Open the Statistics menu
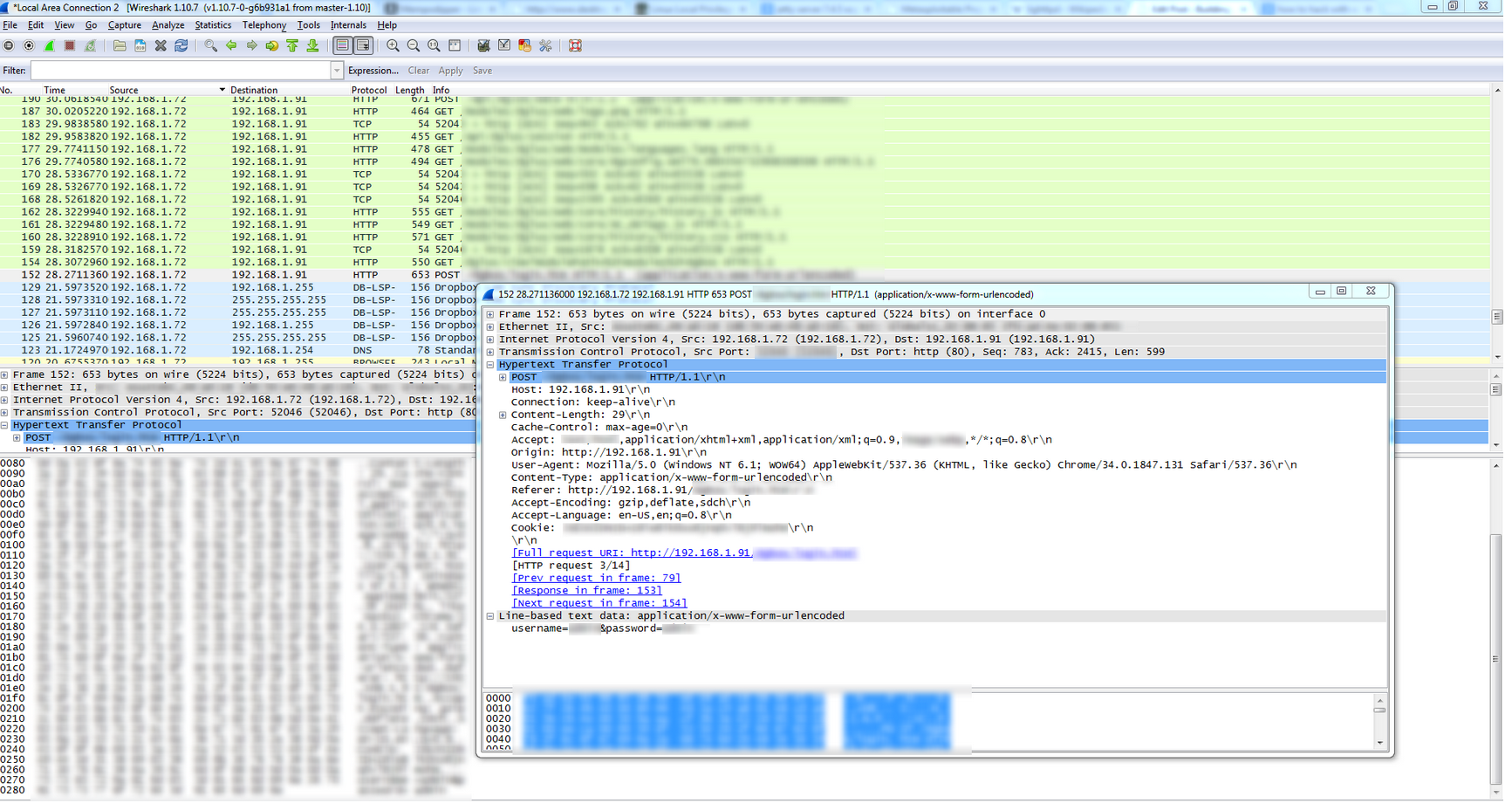 click(x=213, y=25)
